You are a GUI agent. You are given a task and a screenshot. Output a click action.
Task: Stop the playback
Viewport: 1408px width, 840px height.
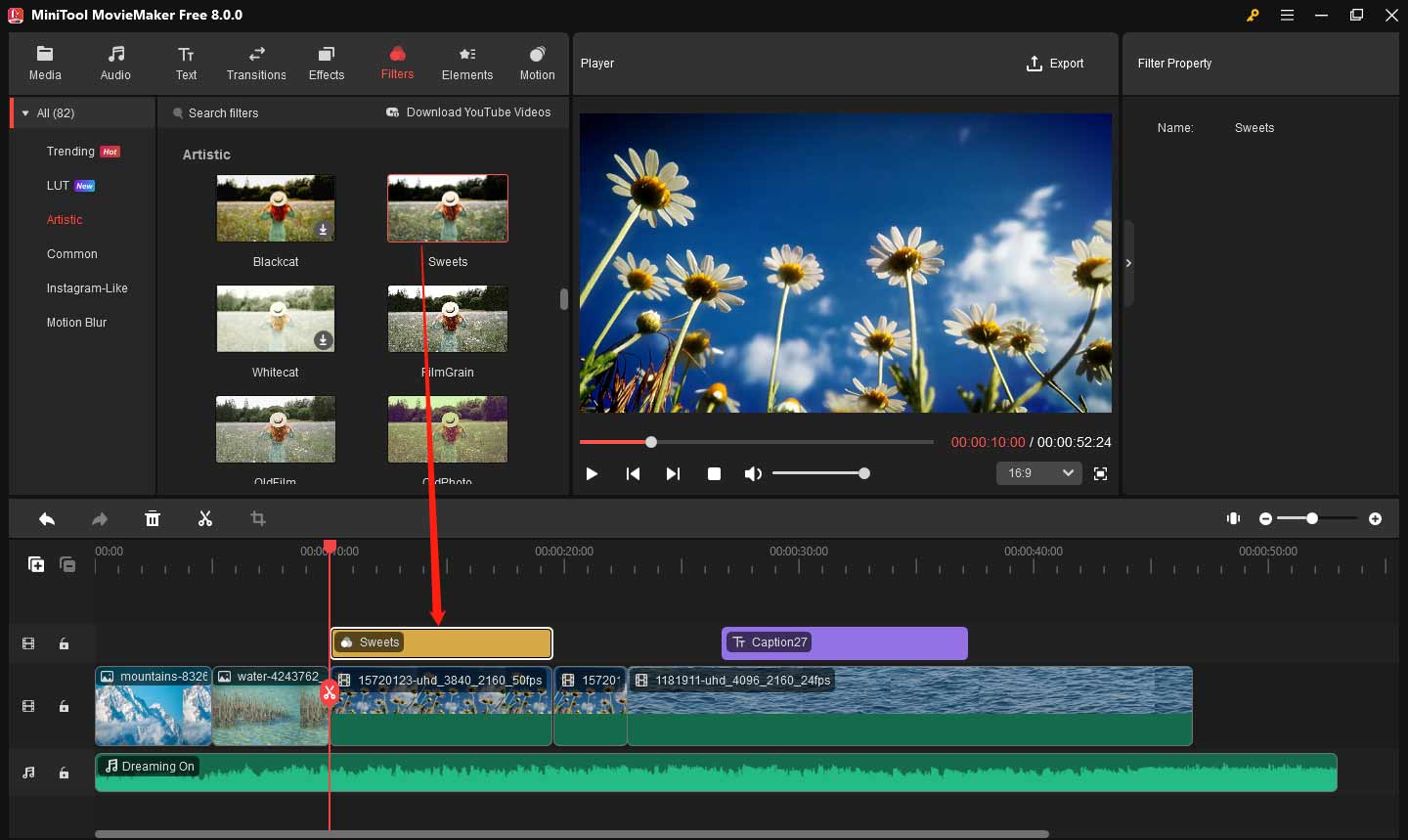(714, 473)
